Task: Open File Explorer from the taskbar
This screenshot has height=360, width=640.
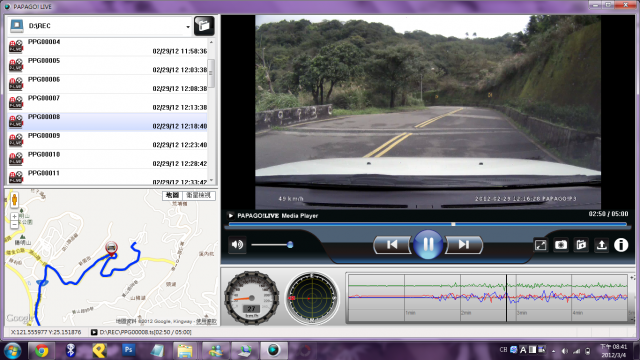Action: [x=185, y=351]
